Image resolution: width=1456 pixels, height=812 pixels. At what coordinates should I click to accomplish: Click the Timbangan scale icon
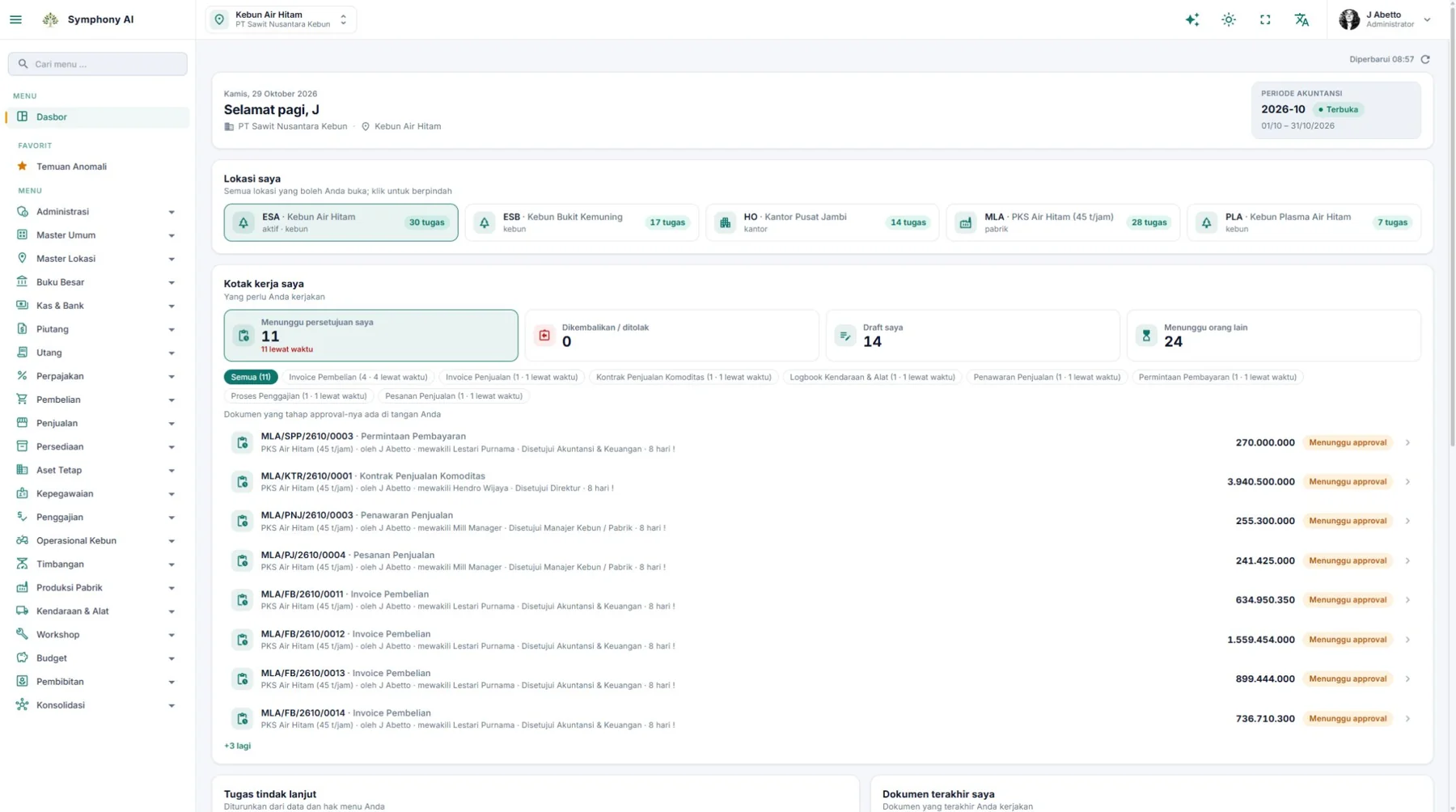coord(22,564)
